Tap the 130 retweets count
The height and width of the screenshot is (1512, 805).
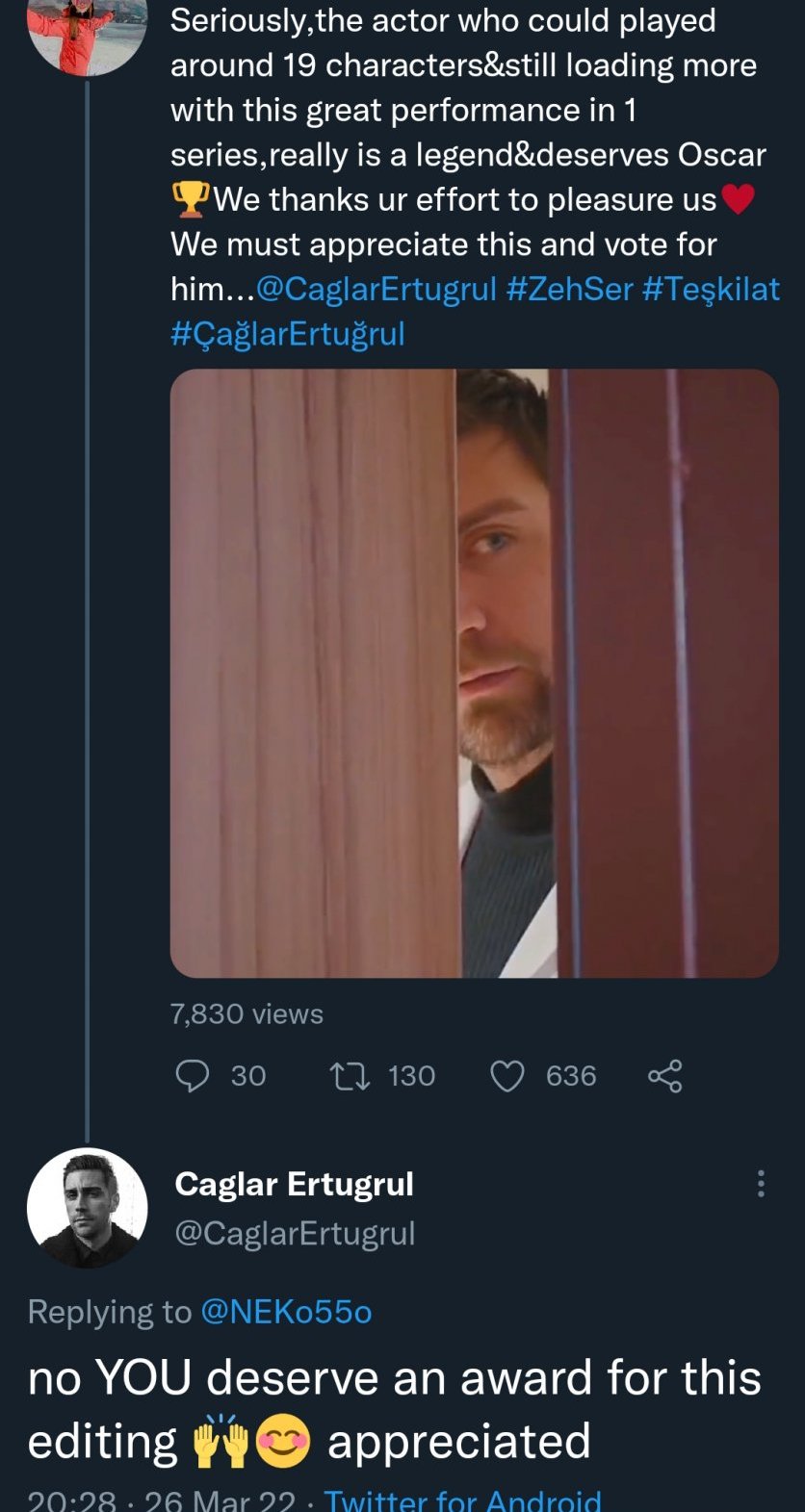click(411, 1075)
